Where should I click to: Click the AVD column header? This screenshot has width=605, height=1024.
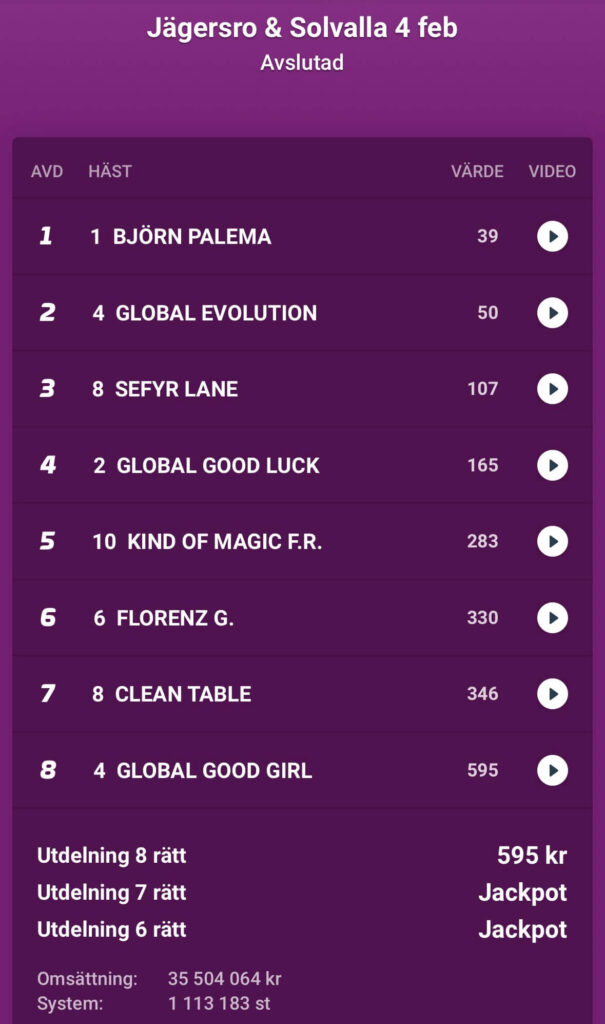[47, 171]
